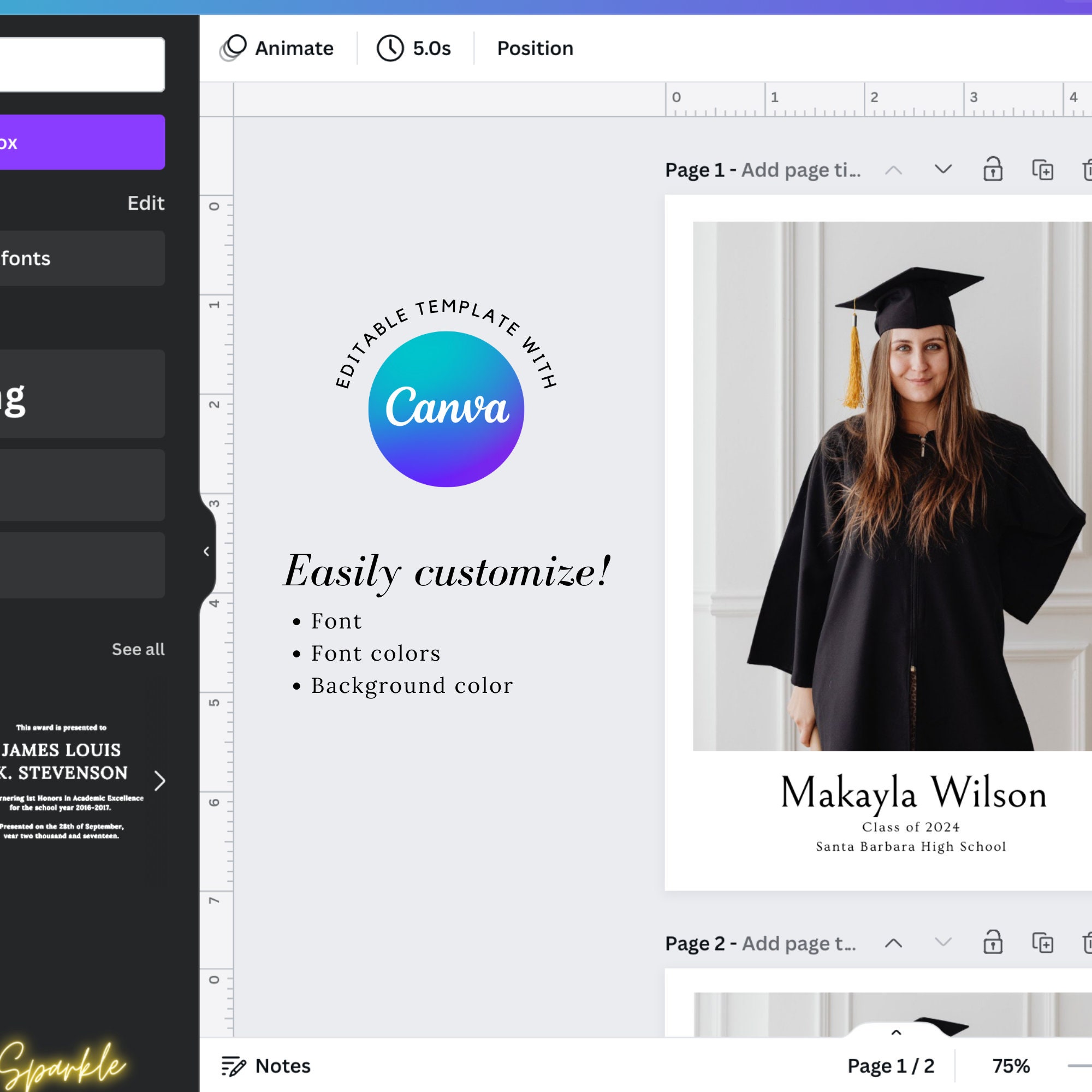The image size is (1092, 1092).
Task: Open the Position menu
Action: (x=535, y=48)
